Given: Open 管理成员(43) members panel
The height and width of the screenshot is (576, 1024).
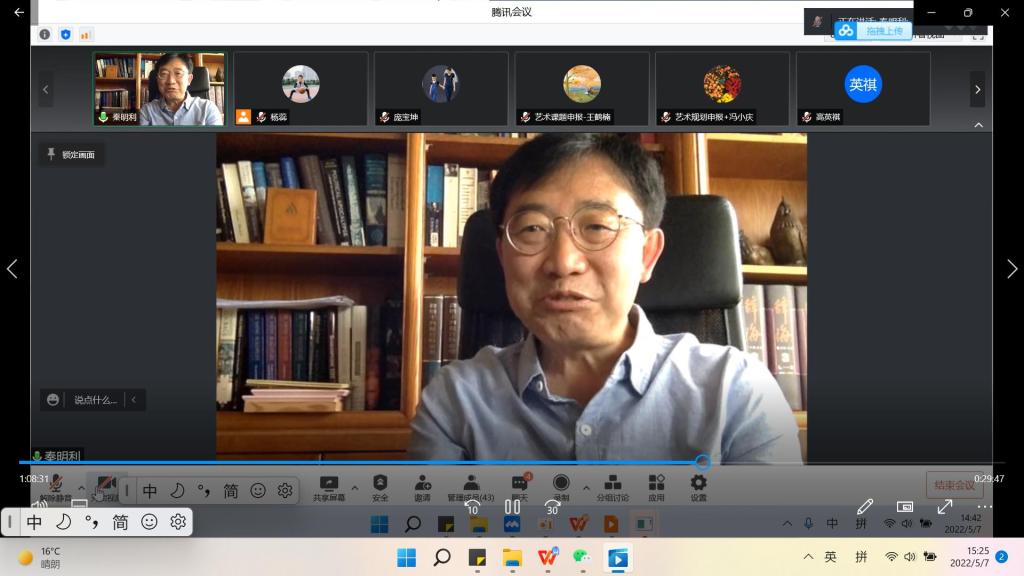Looking at the screenshot, I should click(470, 486).
